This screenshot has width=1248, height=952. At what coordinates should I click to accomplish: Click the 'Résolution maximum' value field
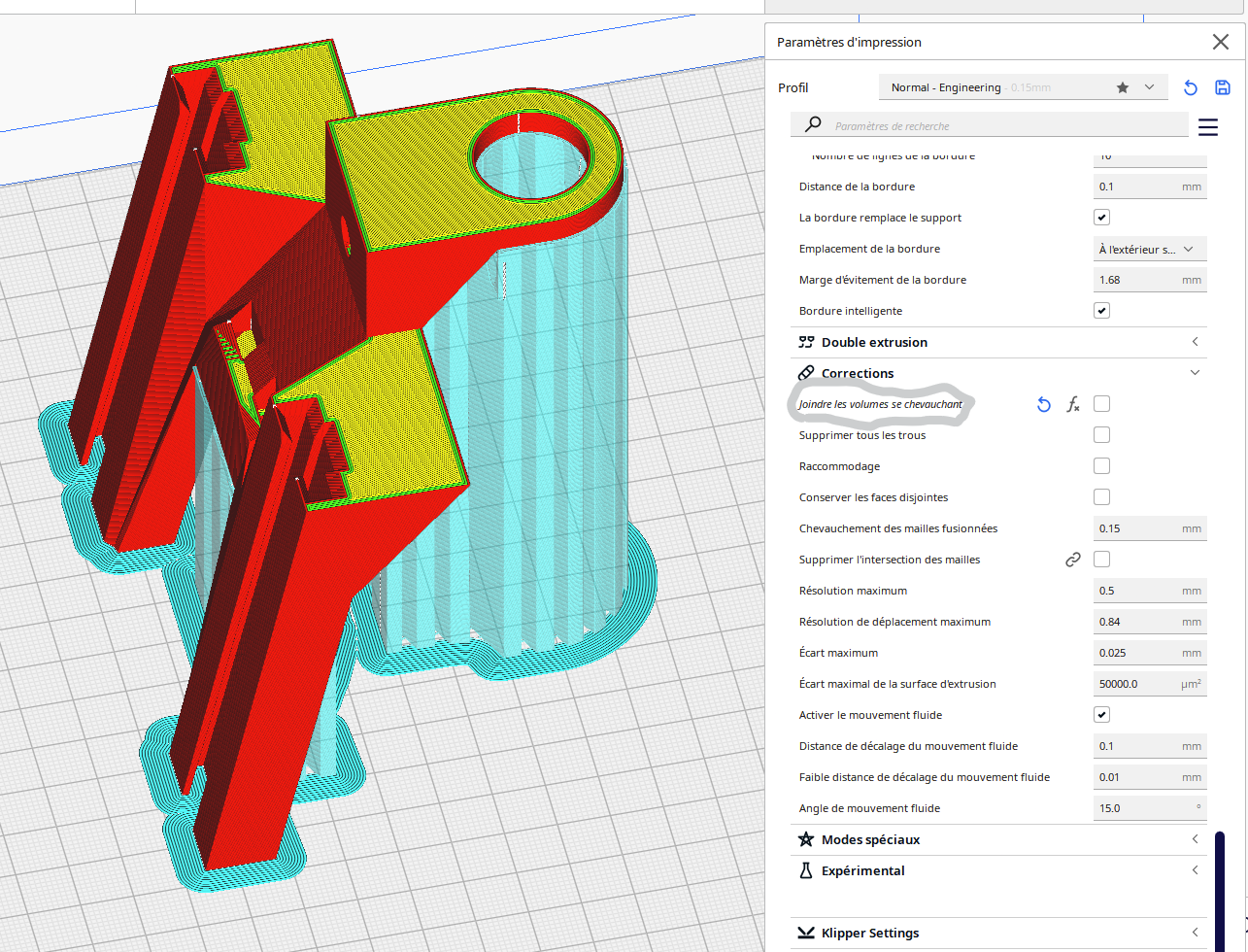[x=1136, y=591]
